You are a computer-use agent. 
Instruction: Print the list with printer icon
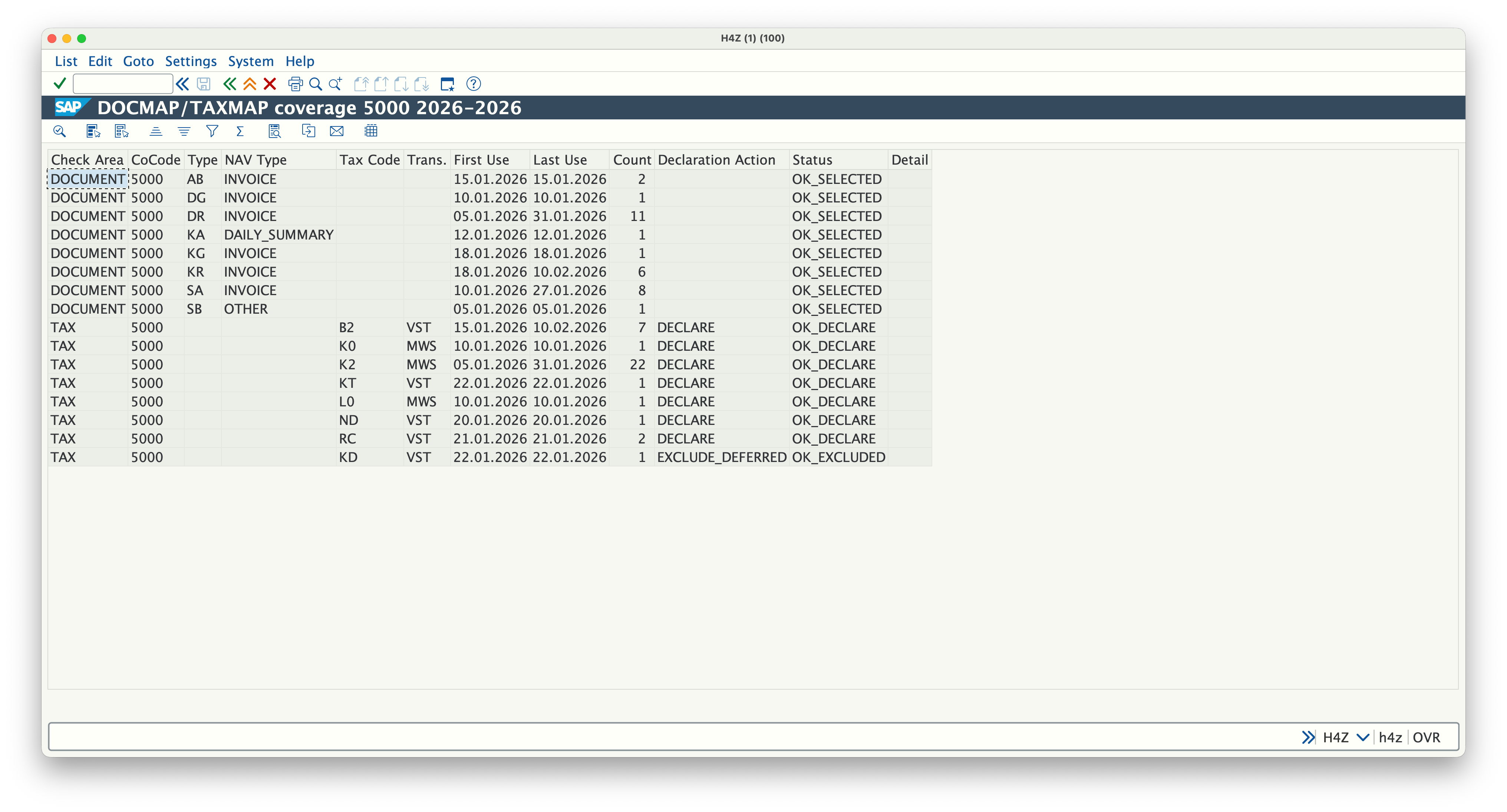[x=296, y=84]
